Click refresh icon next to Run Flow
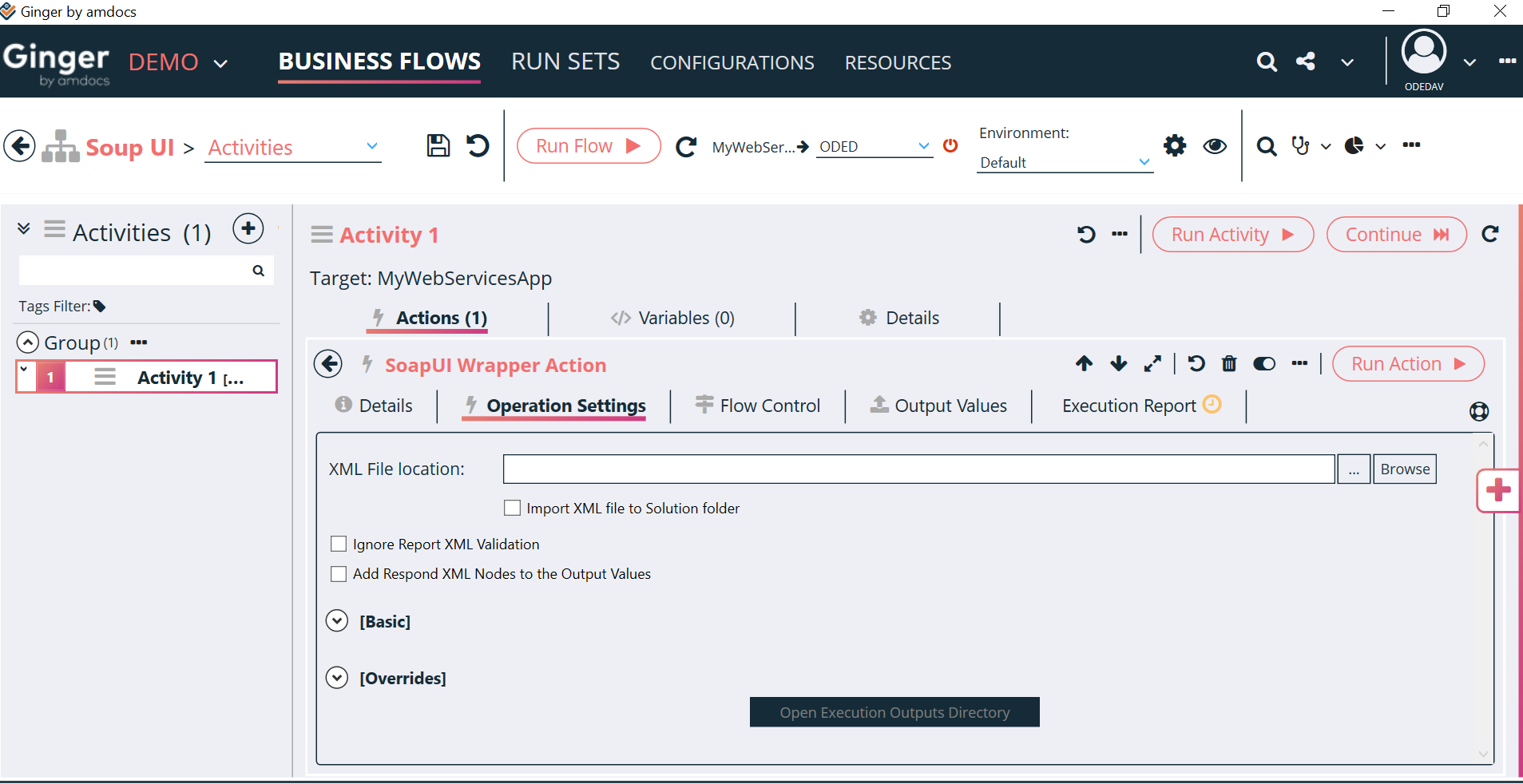 [686, 147]
